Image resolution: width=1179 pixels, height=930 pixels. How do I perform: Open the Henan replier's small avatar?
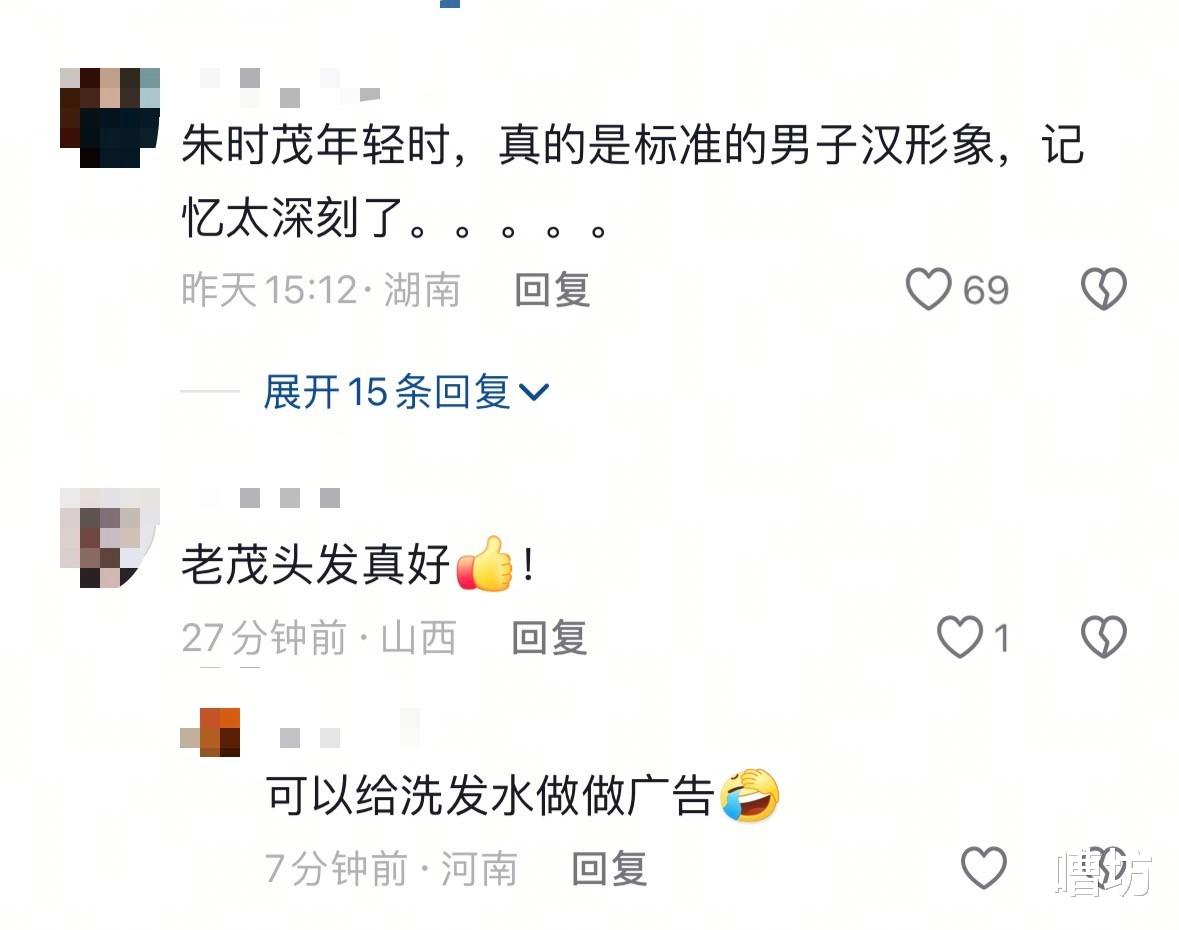point(210,732)
